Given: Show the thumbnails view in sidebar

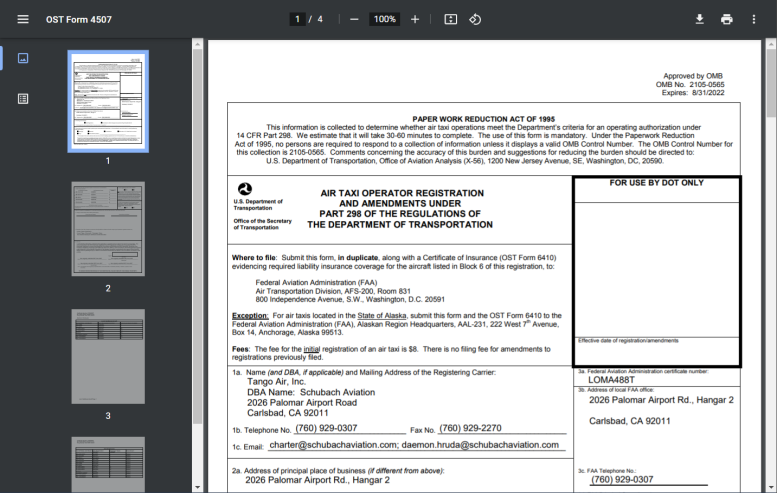Looking at the screenshot, I should (x=23, y=58).
